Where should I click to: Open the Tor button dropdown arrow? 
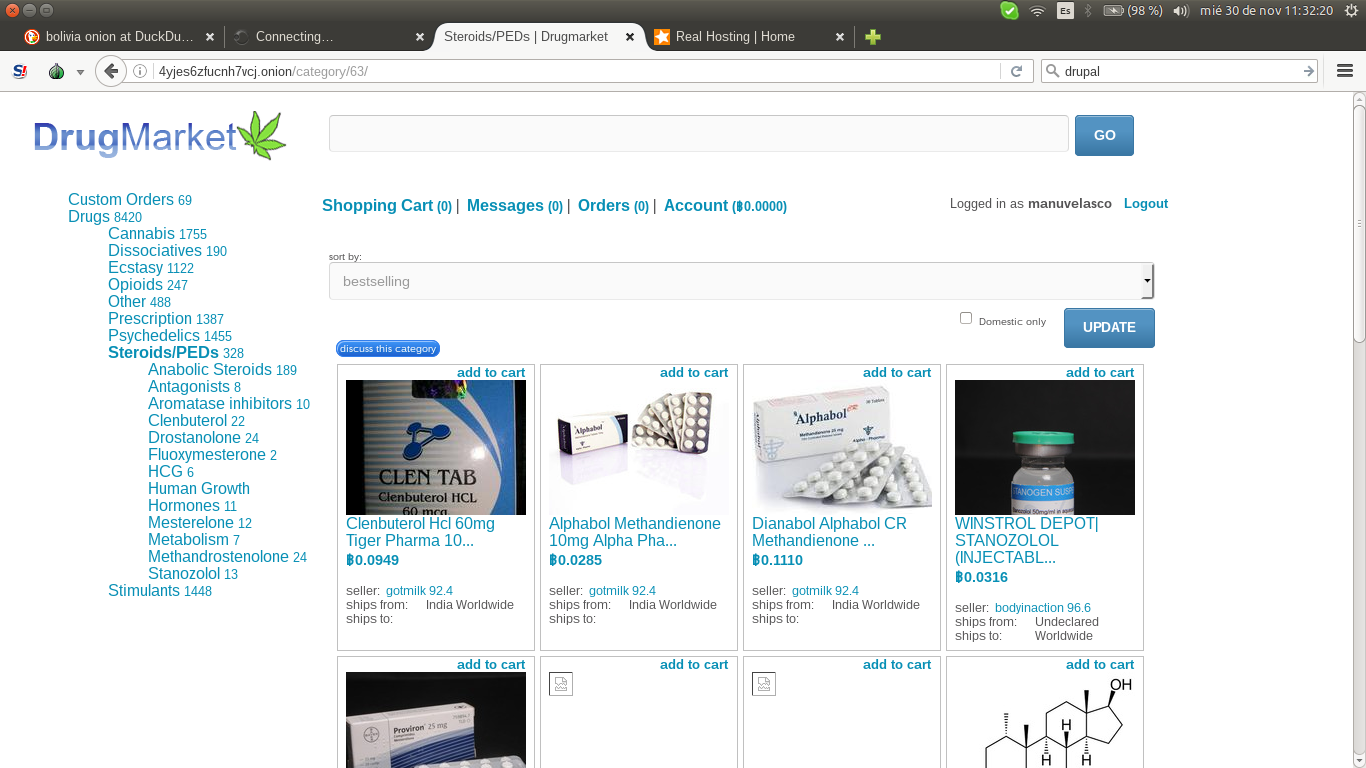[x=80, y=72]
